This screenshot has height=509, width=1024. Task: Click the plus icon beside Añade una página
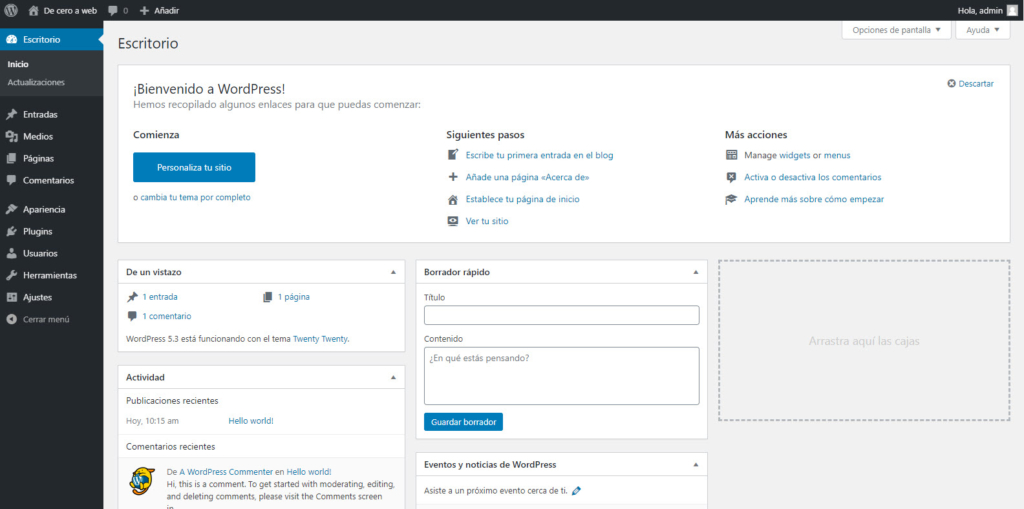coord(453,177)
